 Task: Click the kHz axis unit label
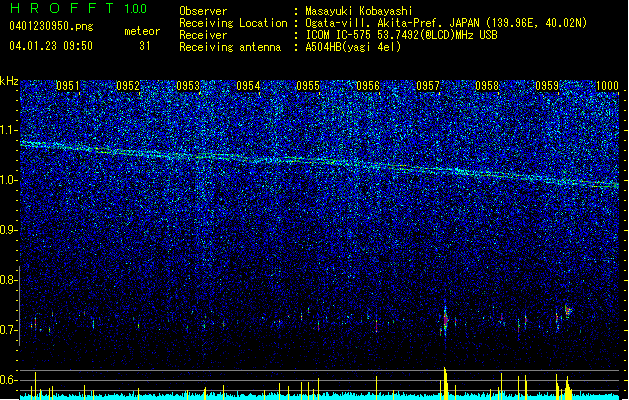pyautogui.click(x=9, y=81)
